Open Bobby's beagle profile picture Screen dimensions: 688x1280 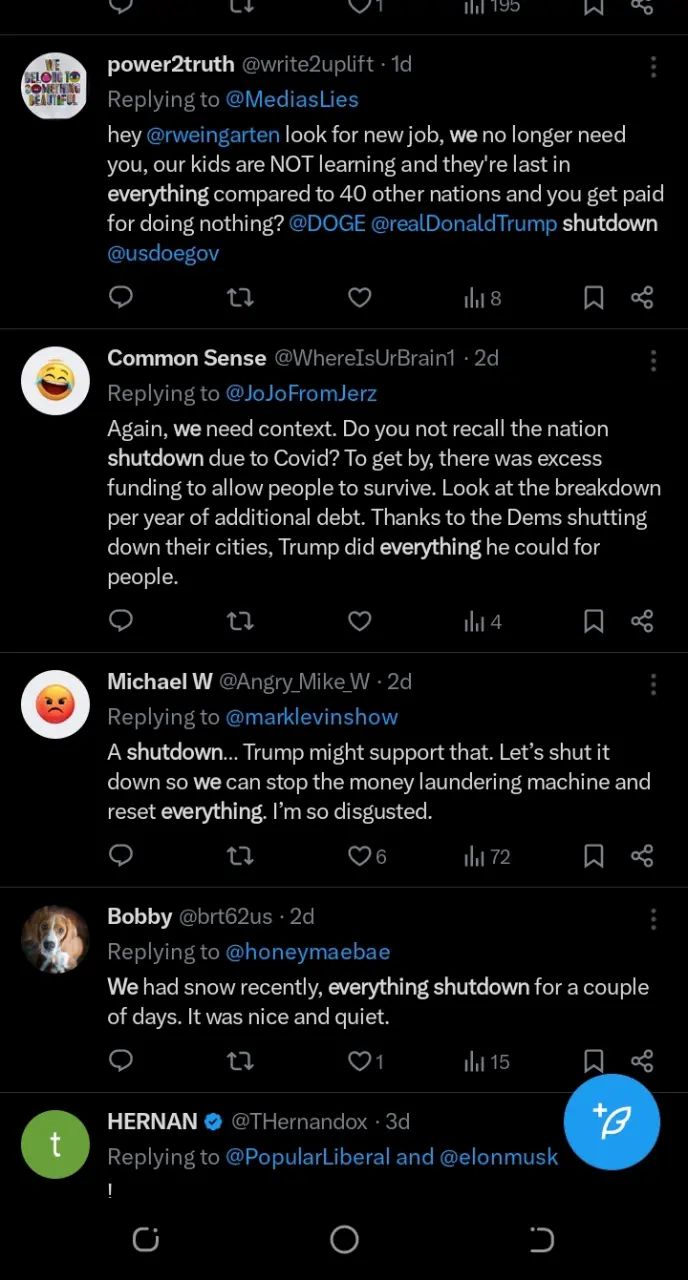coord(56,939)
